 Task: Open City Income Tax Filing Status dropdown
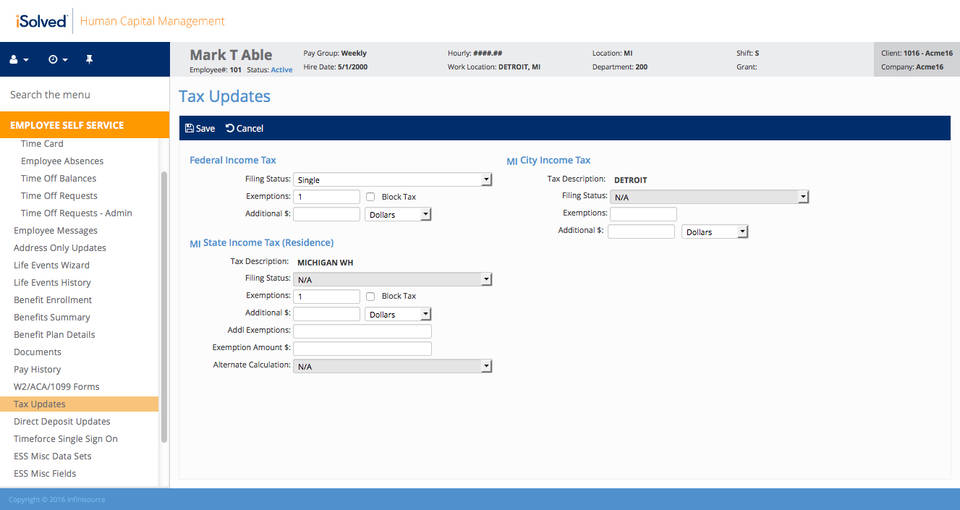(x=709, y=198)
